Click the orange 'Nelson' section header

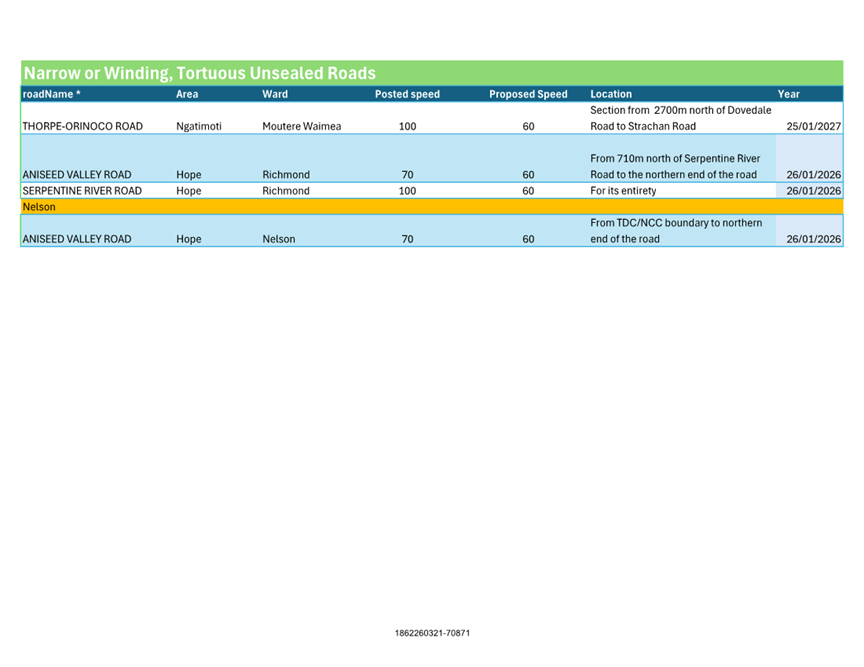(x=432, y=207)
